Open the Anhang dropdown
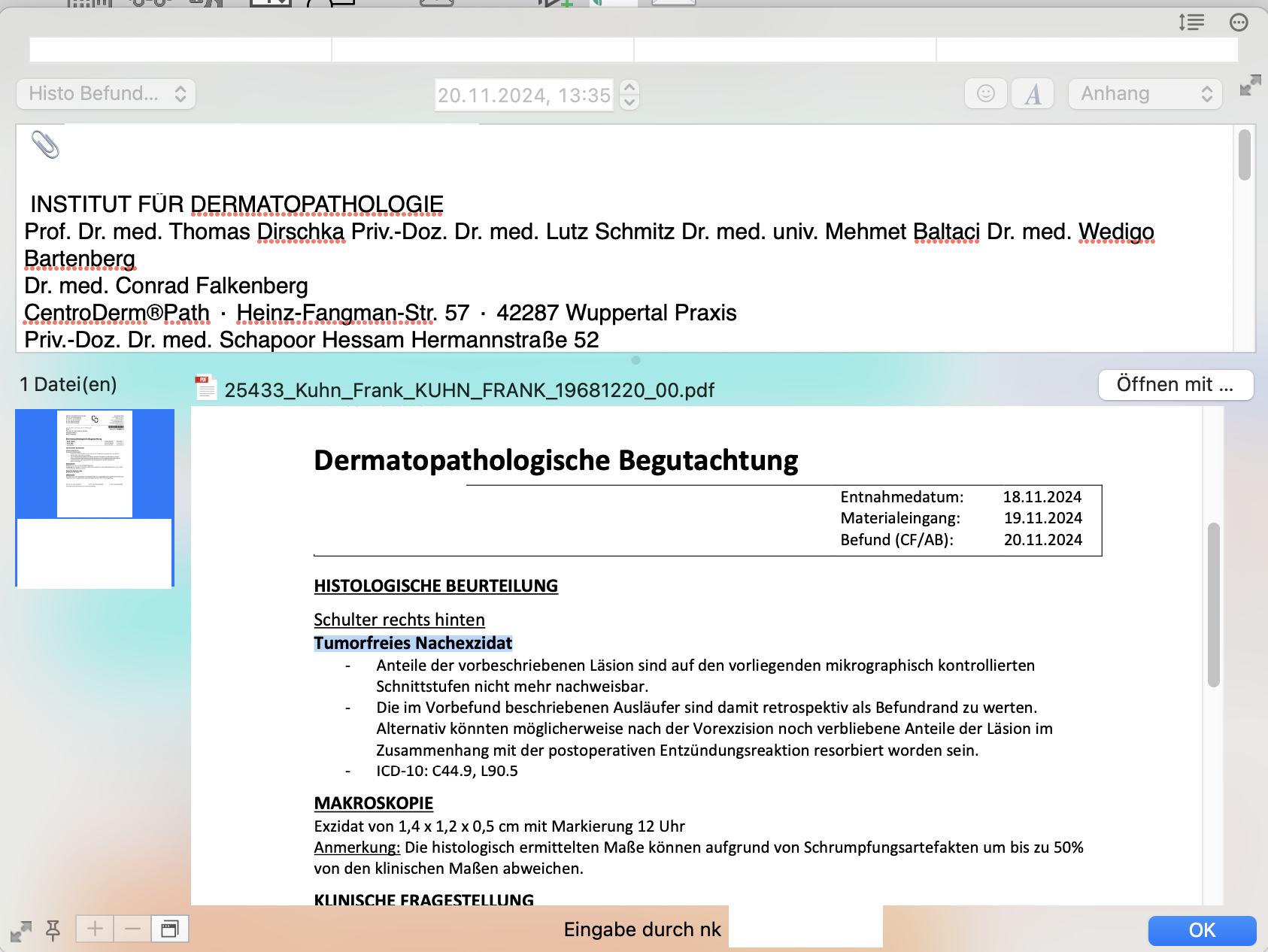Image resolution: width=1268 pixels, height=952 pixels. (x=1145, y=94)
